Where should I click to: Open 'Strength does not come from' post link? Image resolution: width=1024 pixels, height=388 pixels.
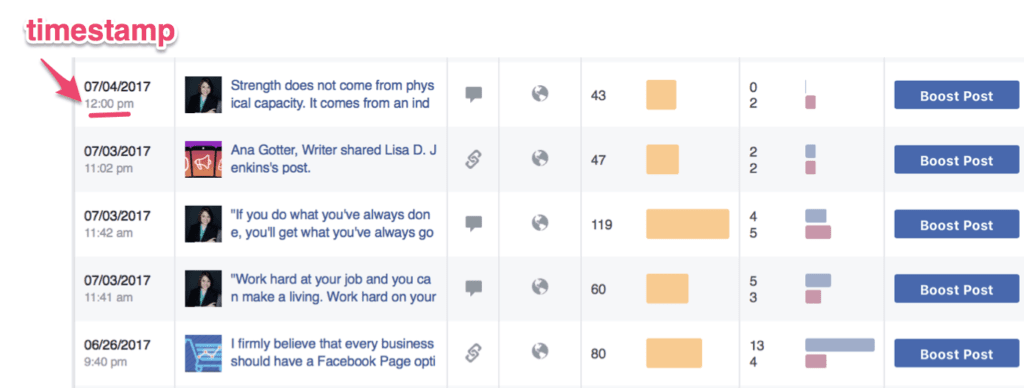pyautogui.click(x=332, y=95)
